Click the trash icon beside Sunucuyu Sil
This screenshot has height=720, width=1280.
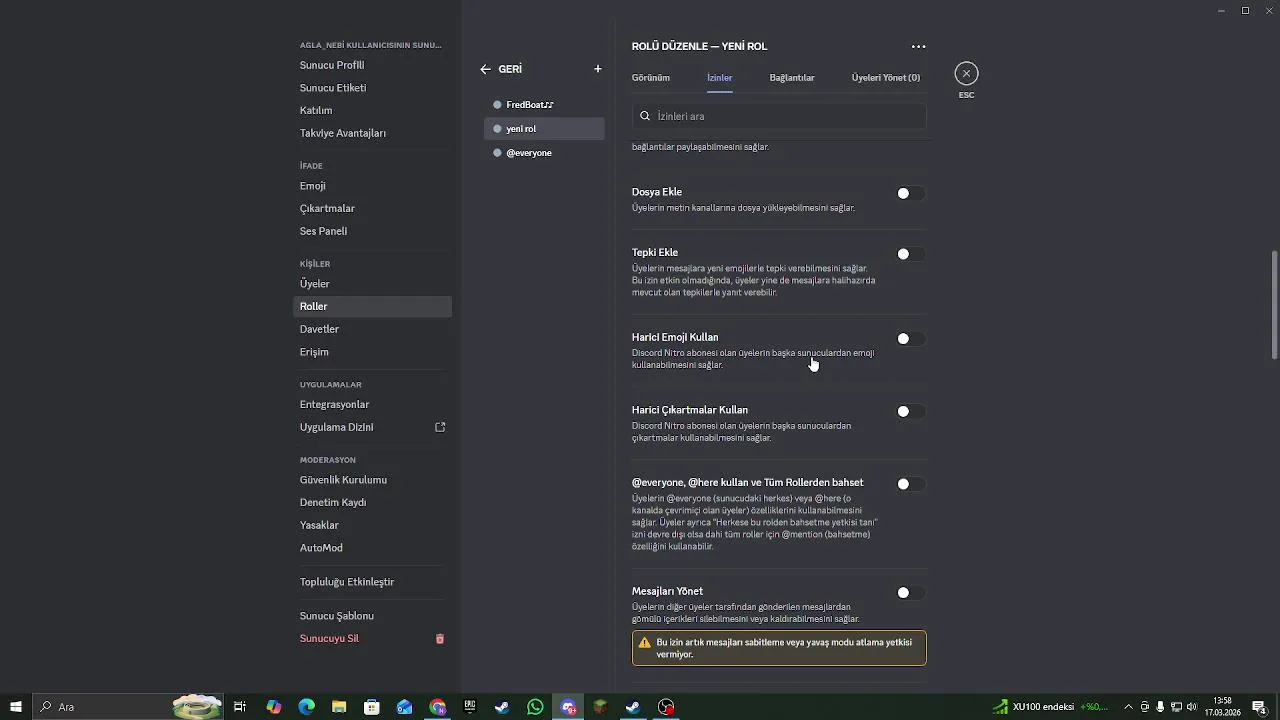pos(440,639)
